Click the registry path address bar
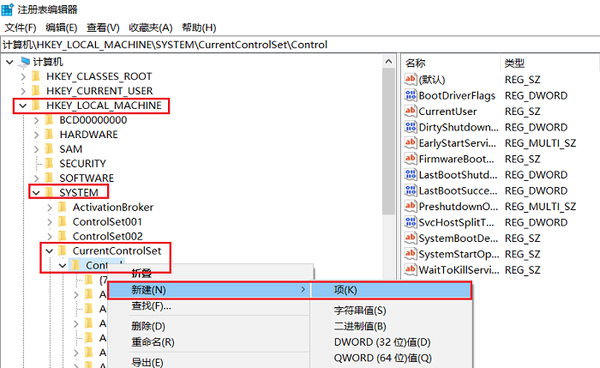This screenshot has width=600, height=368. coord(300,45)
